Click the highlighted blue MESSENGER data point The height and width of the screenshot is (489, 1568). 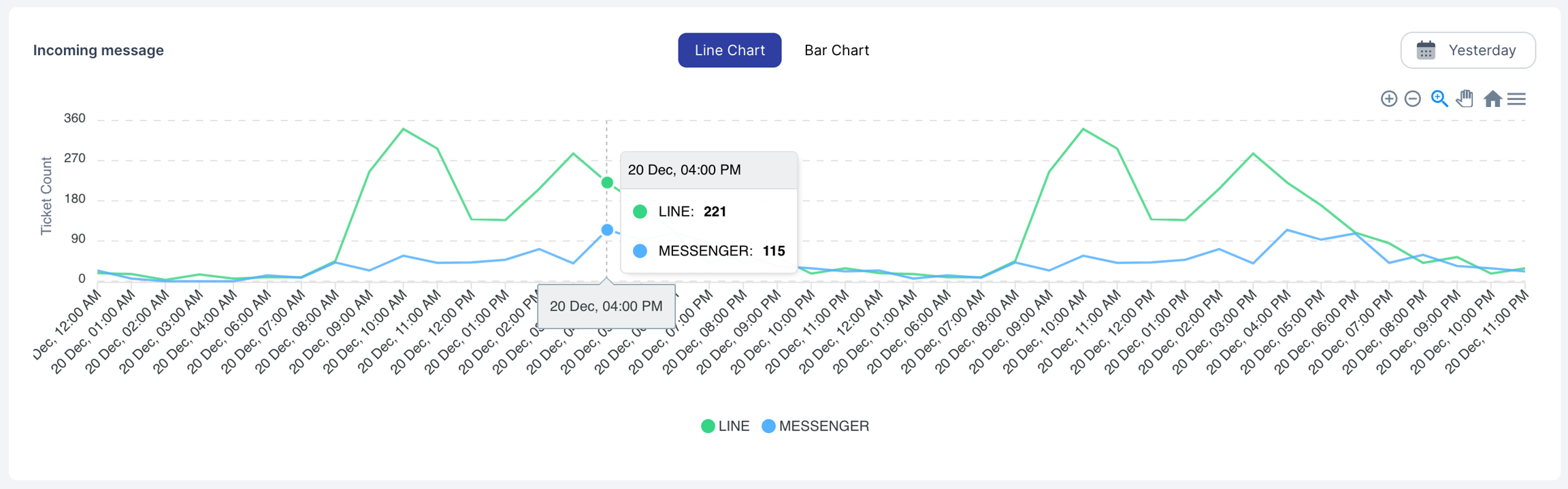pyautogui.click(x=607, y=230)
